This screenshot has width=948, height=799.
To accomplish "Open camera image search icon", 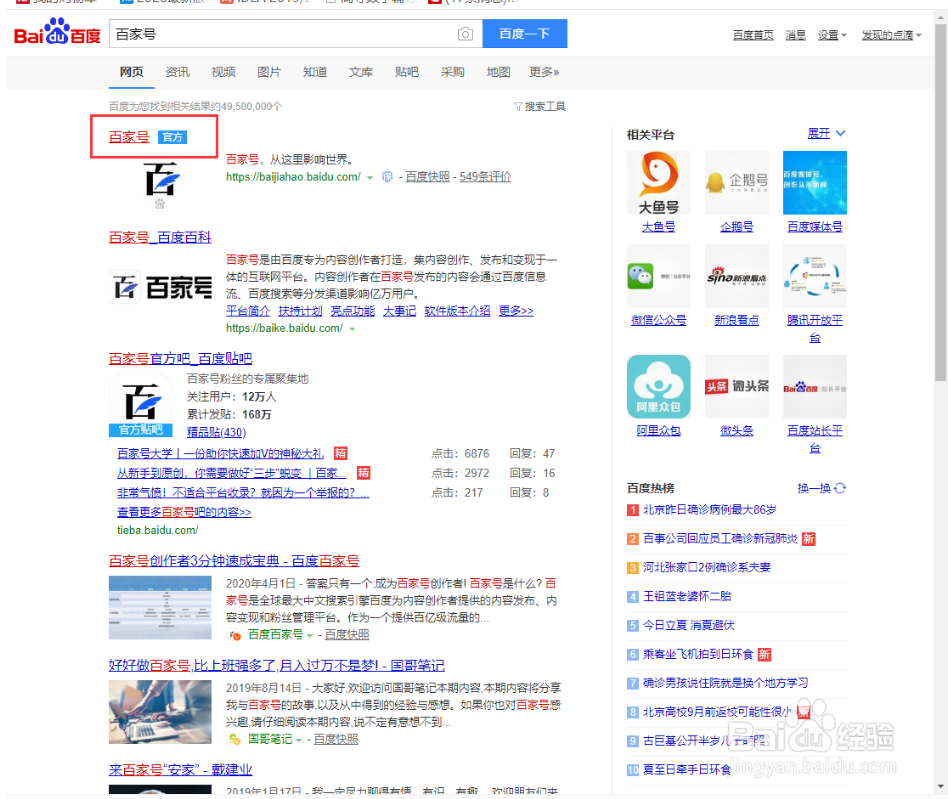I will click(x=465, y=34).
